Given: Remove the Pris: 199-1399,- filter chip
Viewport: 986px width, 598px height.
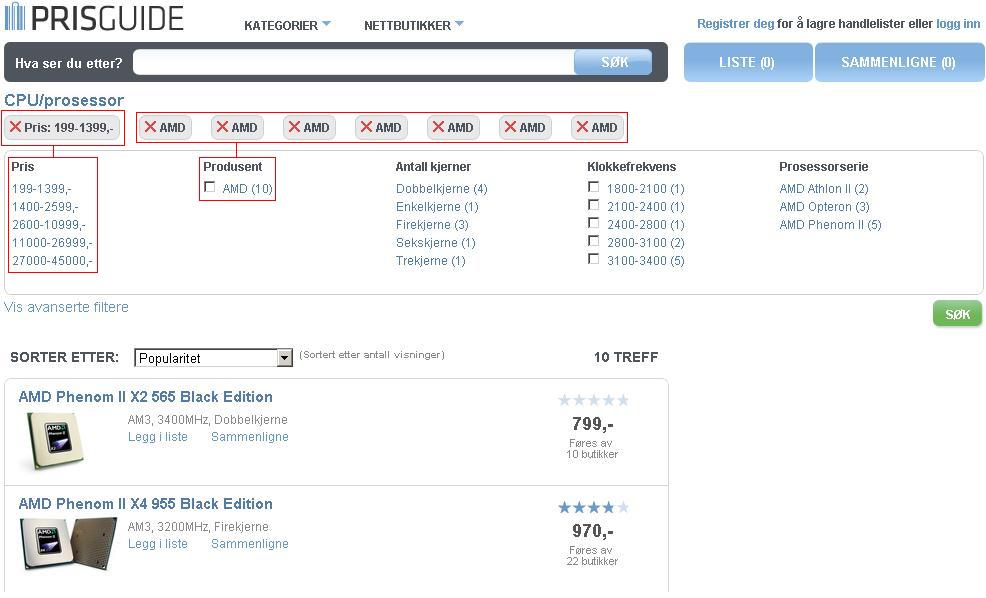Looking at the screenshot, I should point(62,128).
